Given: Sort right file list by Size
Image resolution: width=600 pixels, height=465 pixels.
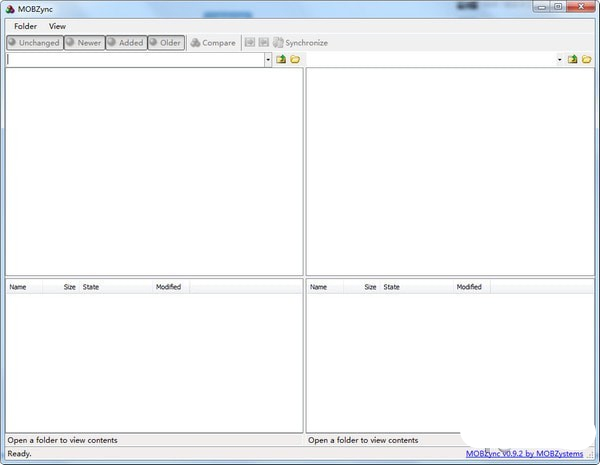Looking at the screenshot, I should coord(361,287).
